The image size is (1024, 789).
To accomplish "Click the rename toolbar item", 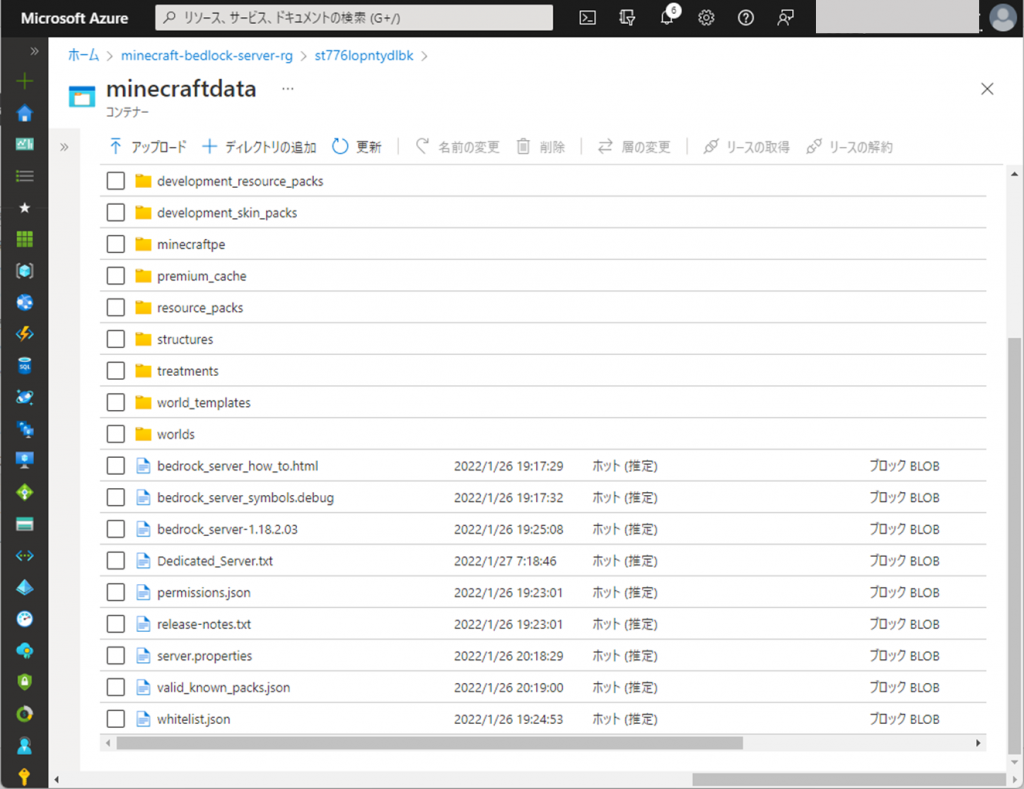I will pyautogui.click(x=458, y=146).
